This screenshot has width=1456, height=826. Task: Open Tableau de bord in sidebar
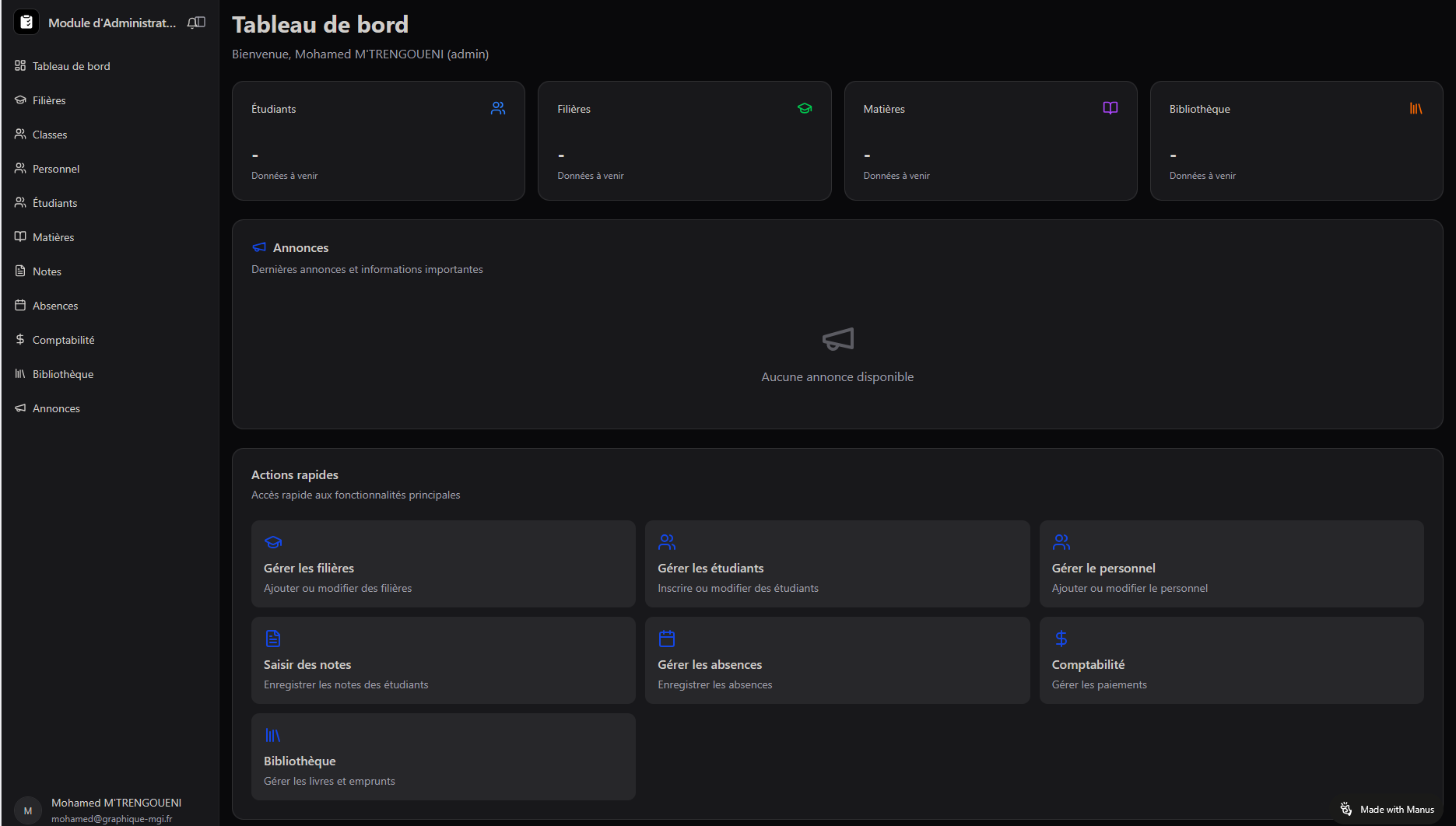coord(71,66)
